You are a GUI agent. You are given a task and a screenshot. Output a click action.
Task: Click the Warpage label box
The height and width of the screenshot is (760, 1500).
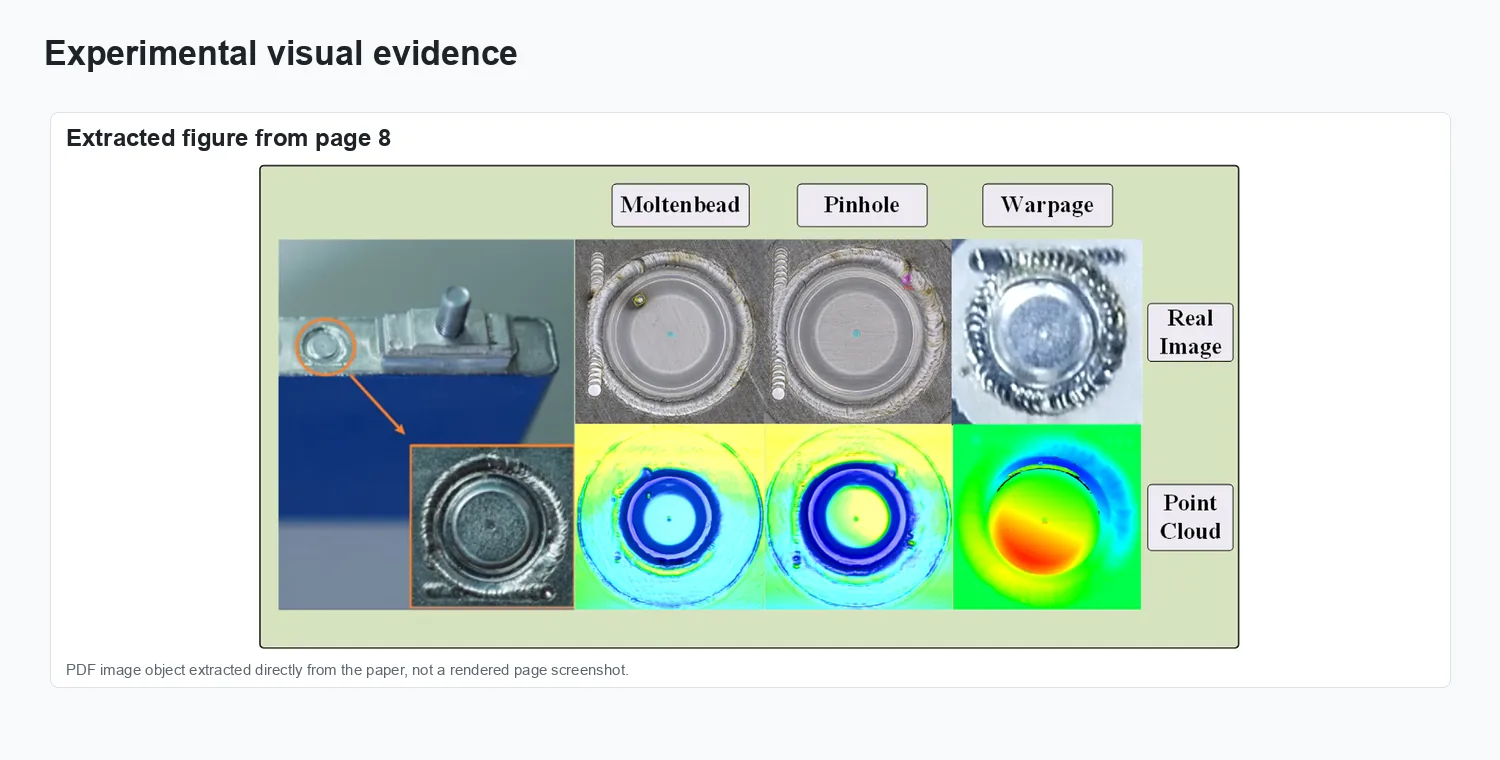click(x=1047, y=205)
